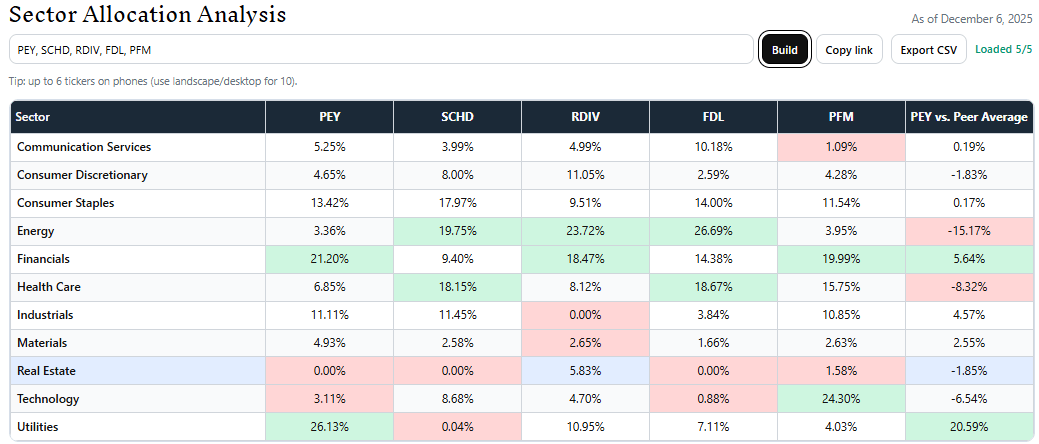Click the Energy sector label
This screenshot has height=444, width=1039.
coord(35,231)
